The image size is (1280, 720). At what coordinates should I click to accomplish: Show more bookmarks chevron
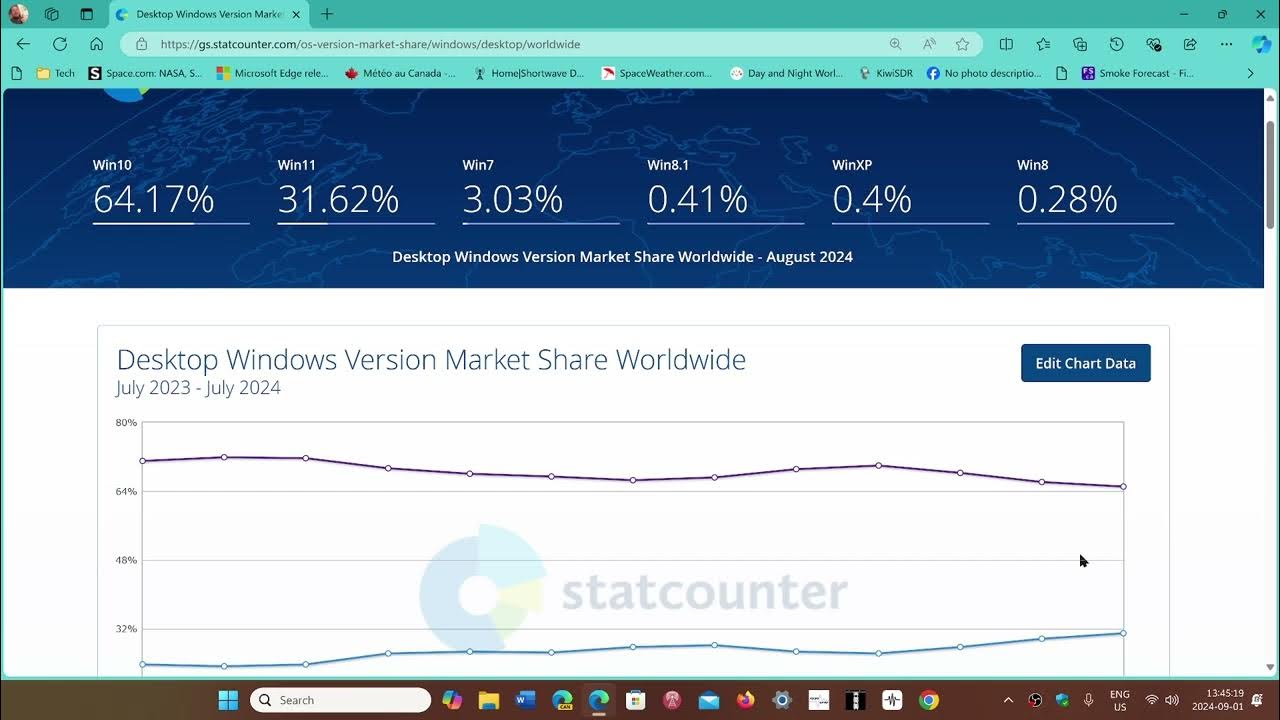1250,73
